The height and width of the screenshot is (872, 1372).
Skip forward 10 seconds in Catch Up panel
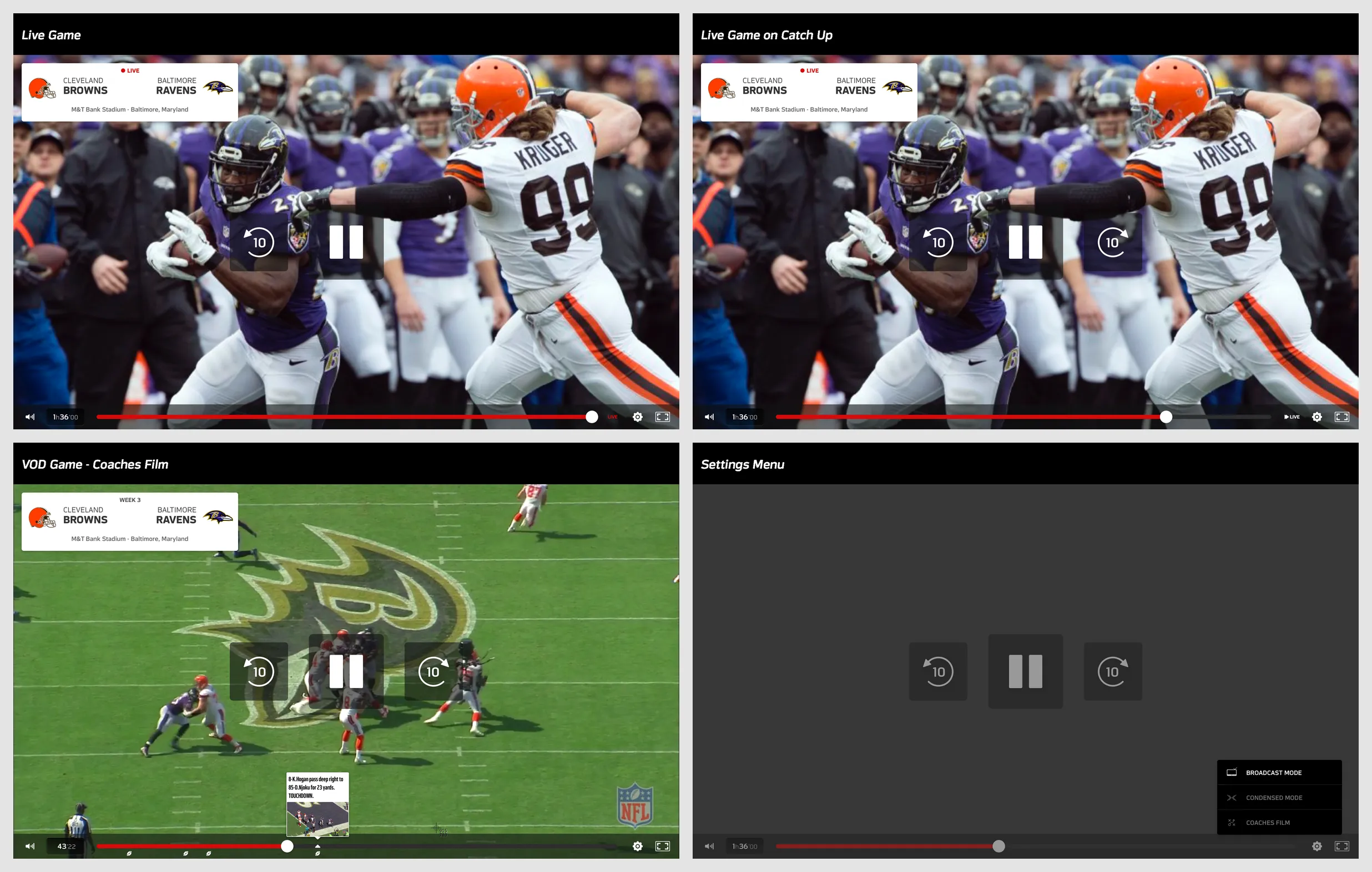(1112, 242)
